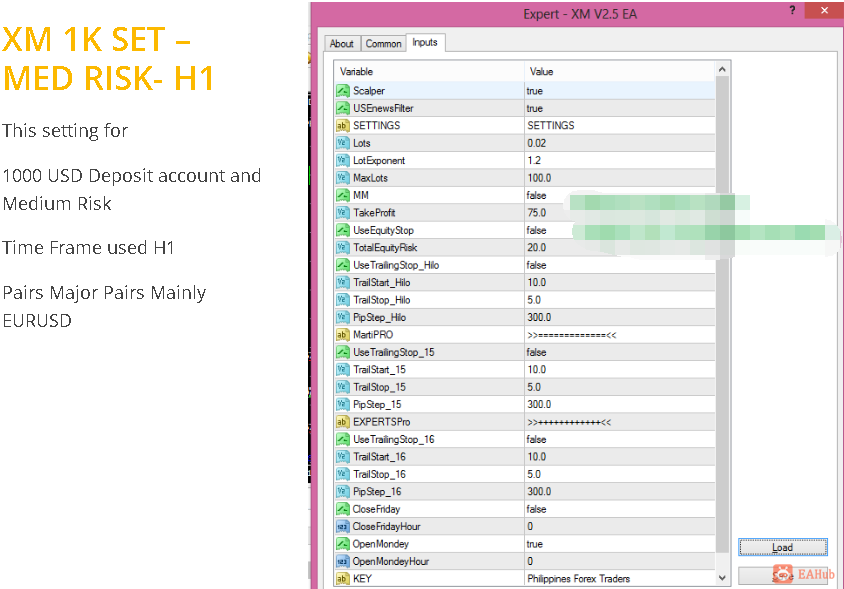The width and height of the screenshot is (844, 589).
Task: Click the Load button
Action: (783, 548)
